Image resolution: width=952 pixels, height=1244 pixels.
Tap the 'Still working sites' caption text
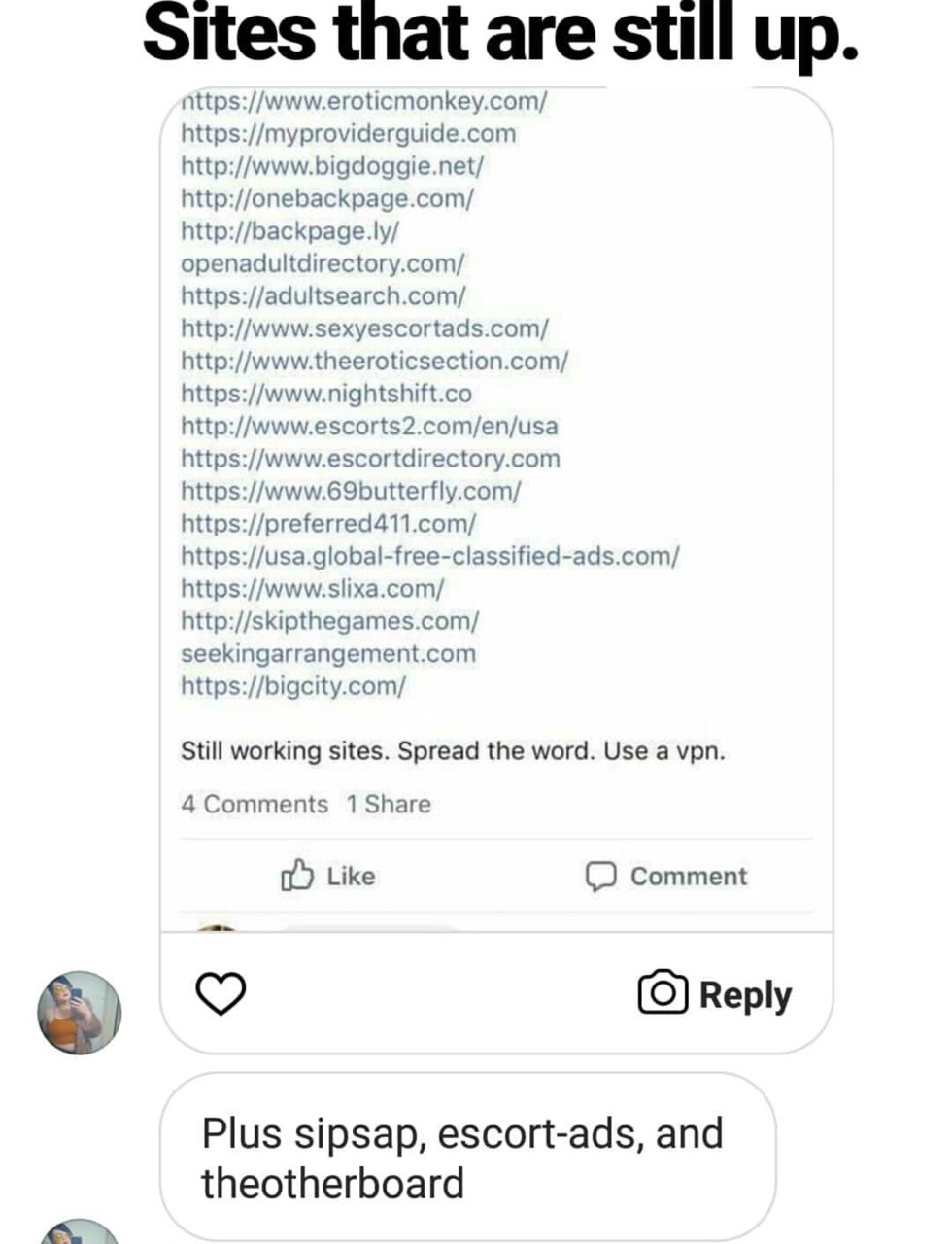coord(453,751)
